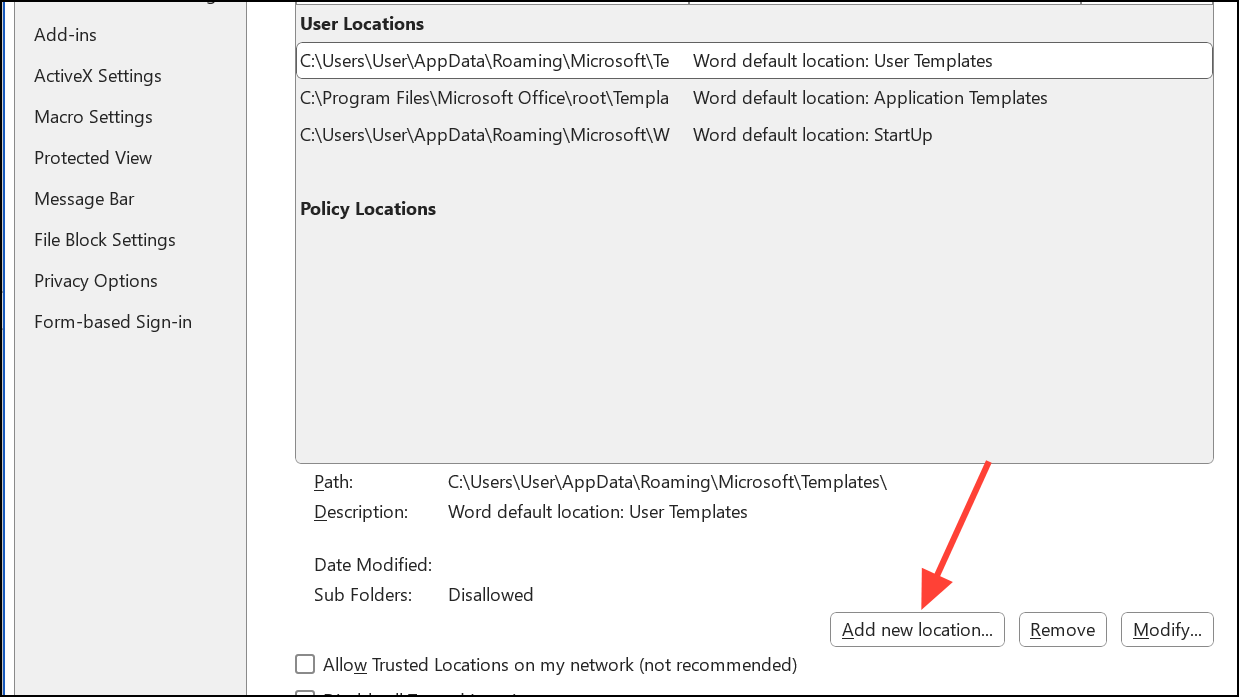Show File Block Settings
The width and height of the screenshot is (1239, 697).
click(104, 240)
